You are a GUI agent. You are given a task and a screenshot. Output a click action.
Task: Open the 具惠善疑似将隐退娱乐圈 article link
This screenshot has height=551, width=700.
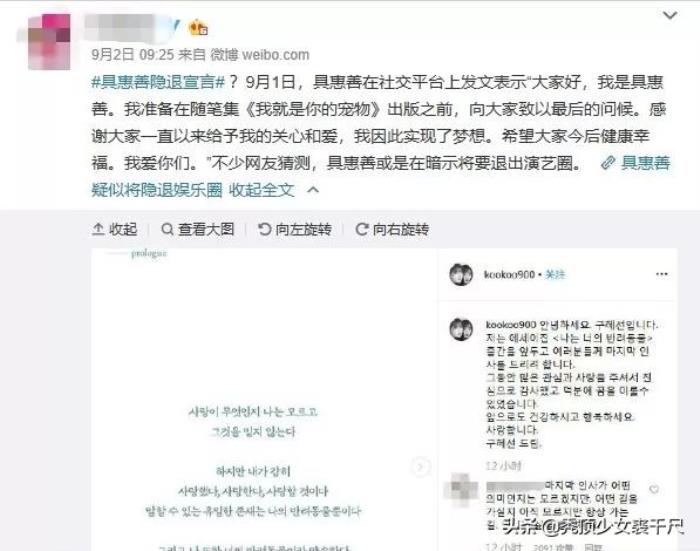coord(380,176)
